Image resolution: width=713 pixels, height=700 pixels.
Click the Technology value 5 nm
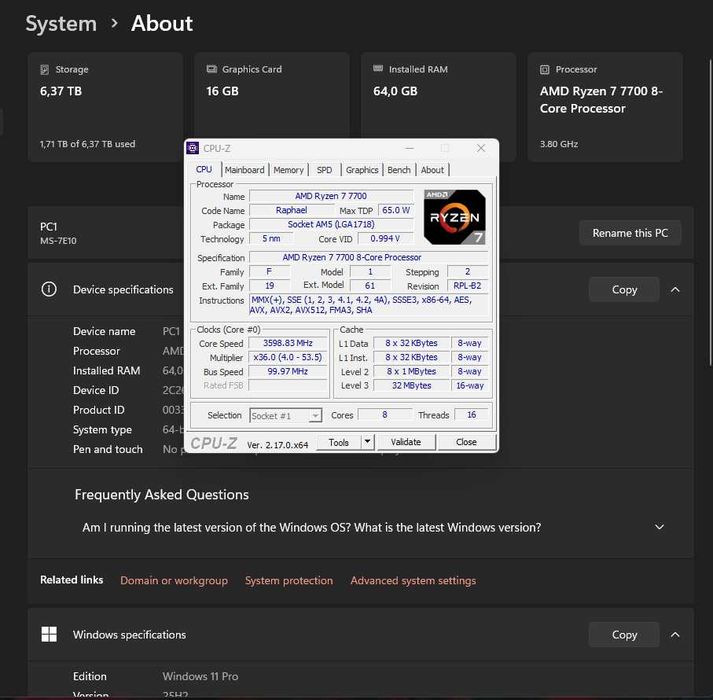pyautogui.click(x=271, y=238)
